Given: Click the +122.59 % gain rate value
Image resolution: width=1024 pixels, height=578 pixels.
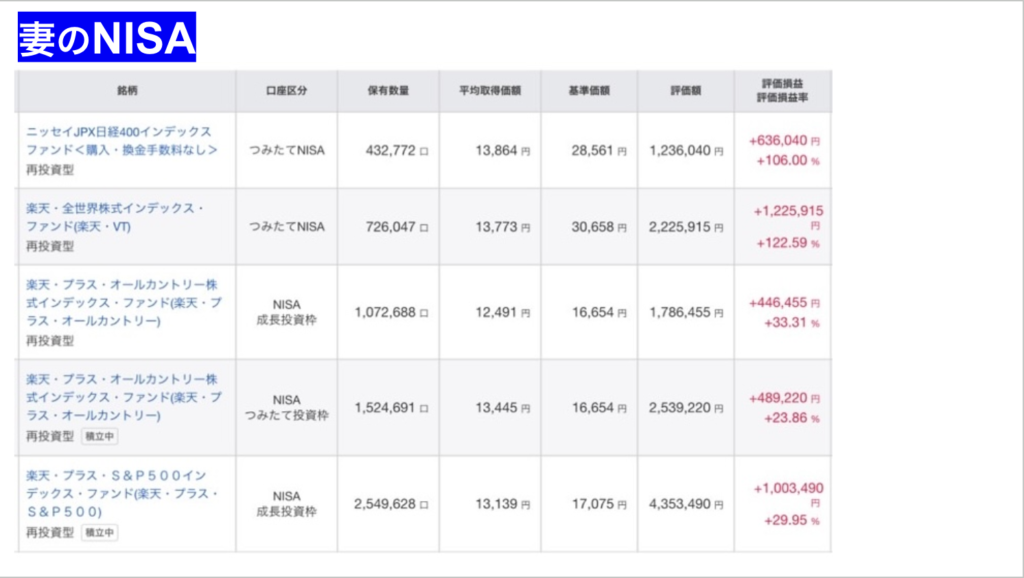Looking at the screenshot, I should 786,243.
